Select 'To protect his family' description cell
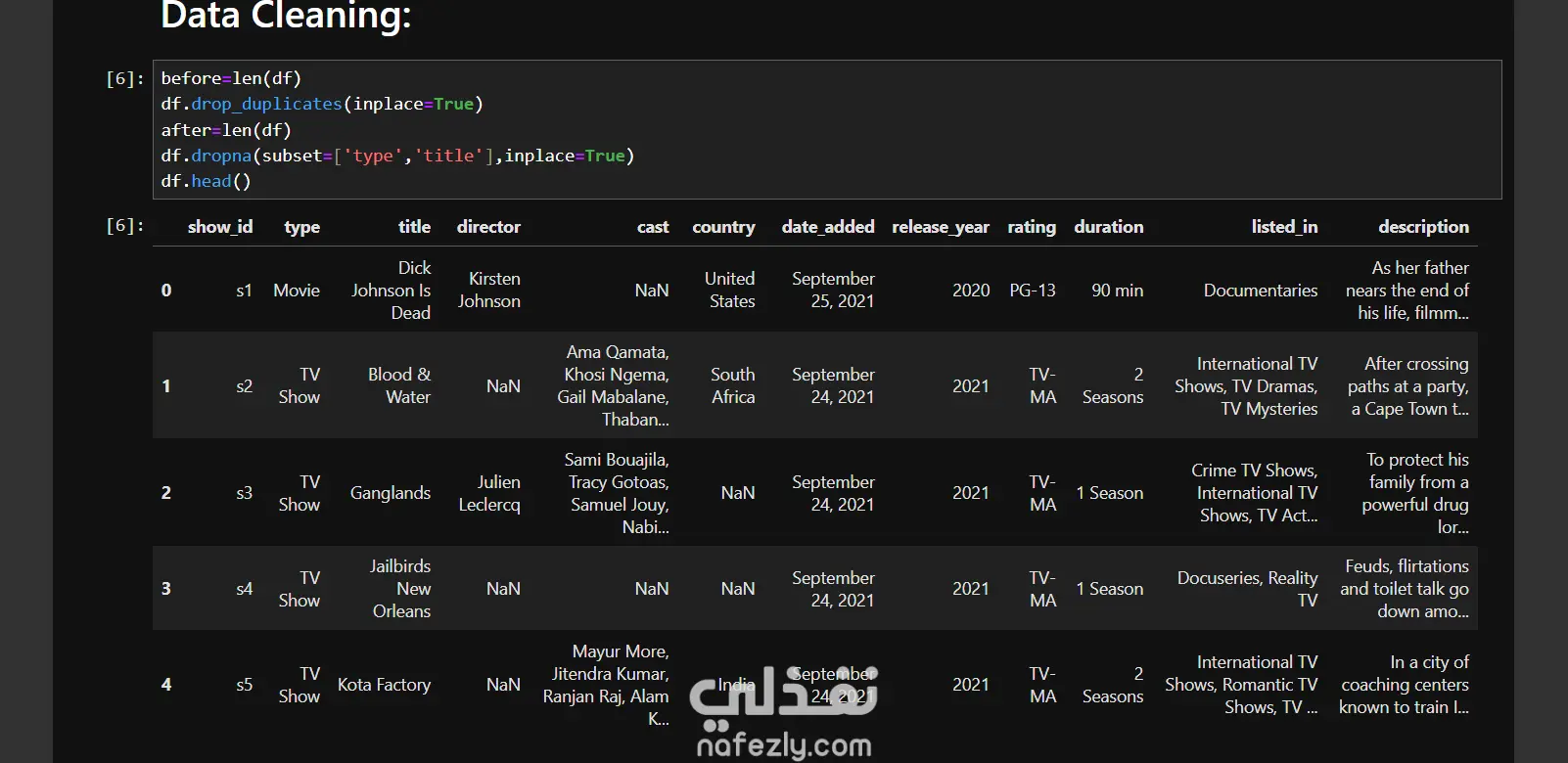Image resolution: width=1568 pixels, height=763 pixels. [1415, 493]
